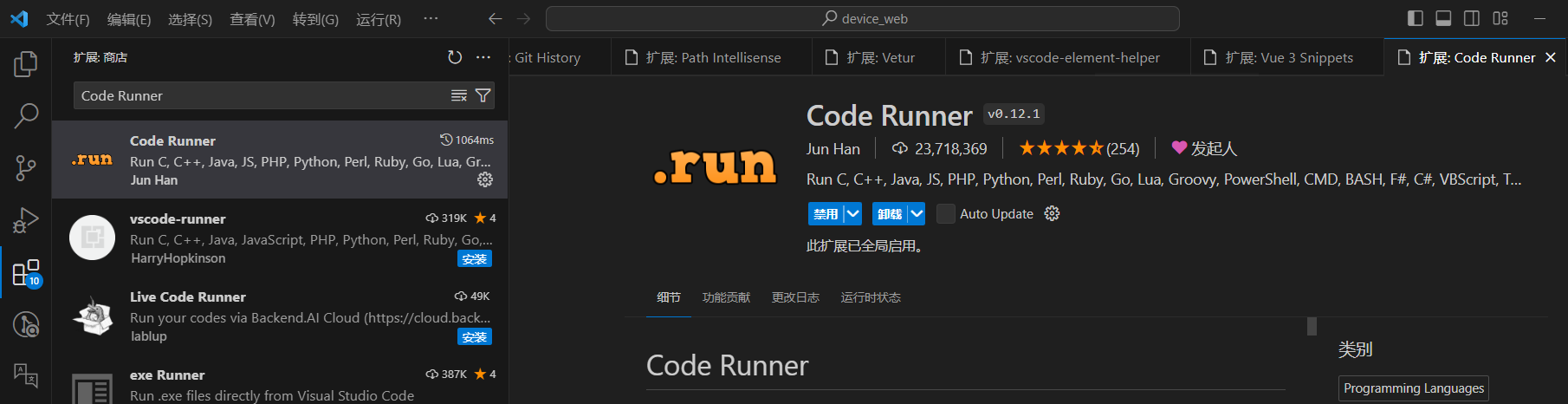Click the device_web command center search box

tap(863, 18)
